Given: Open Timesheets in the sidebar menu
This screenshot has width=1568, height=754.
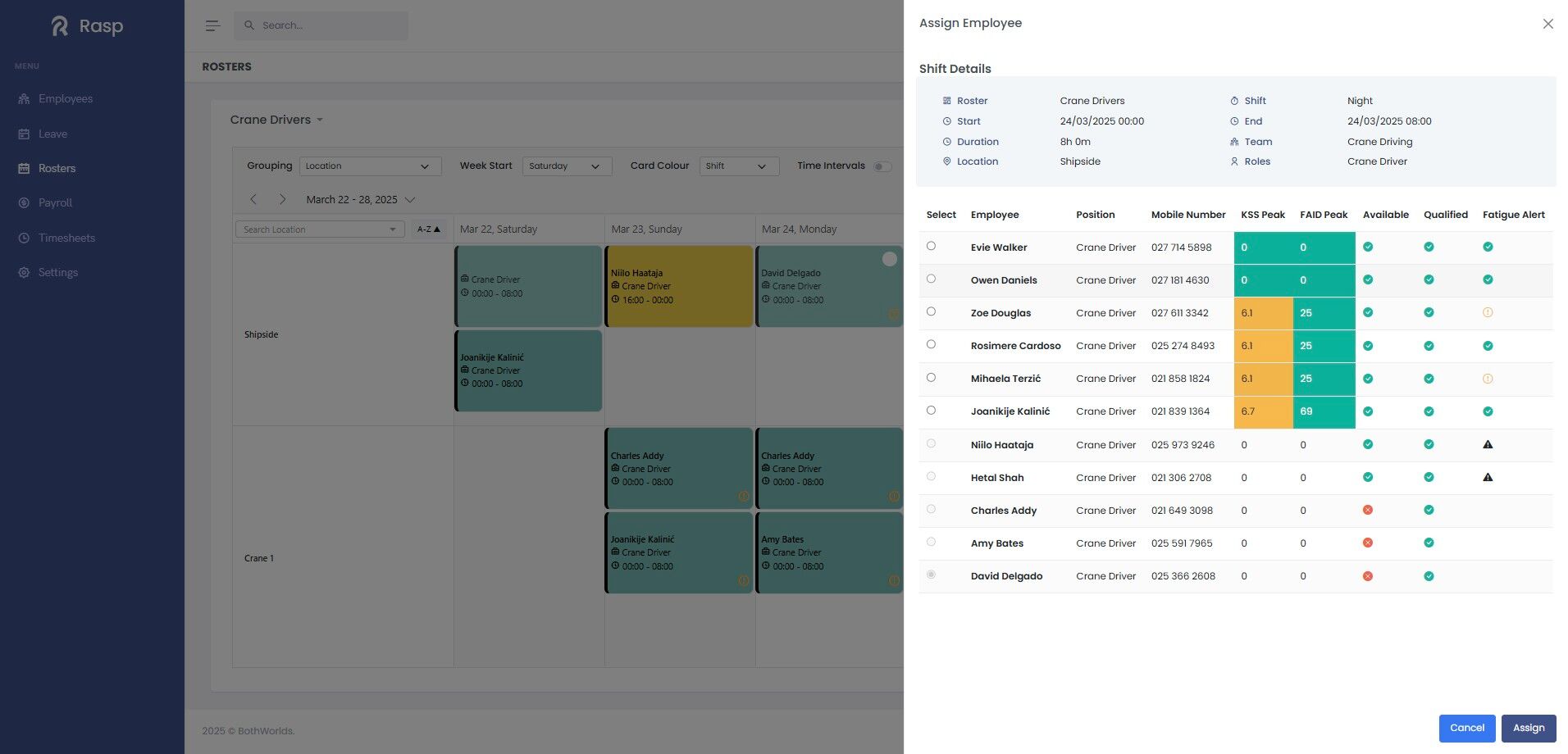Looking at the screenshot, I should click(x=66, y=238).
